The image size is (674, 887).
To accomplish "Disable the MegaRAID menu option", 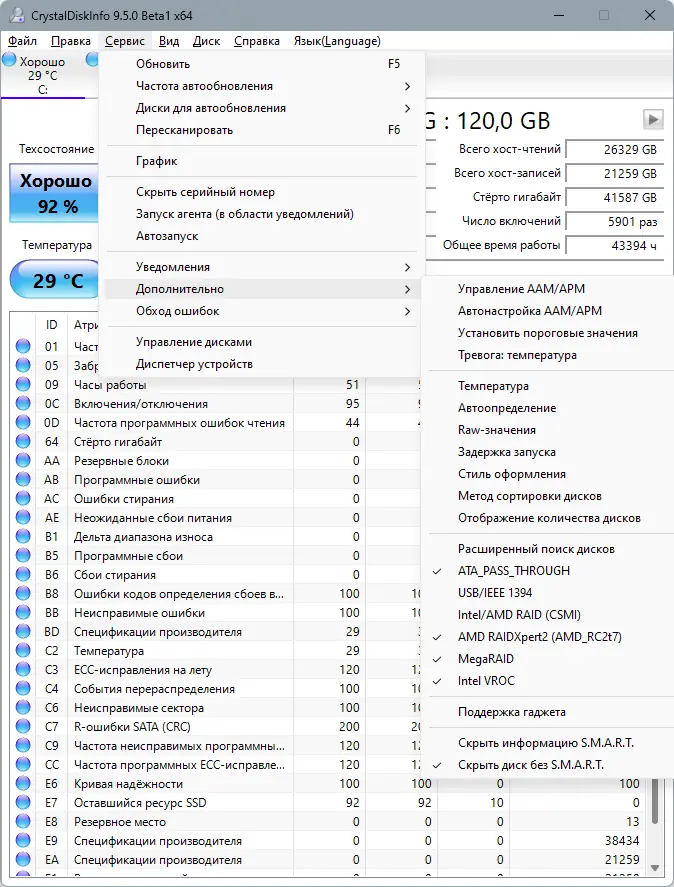I will point(487,659).
